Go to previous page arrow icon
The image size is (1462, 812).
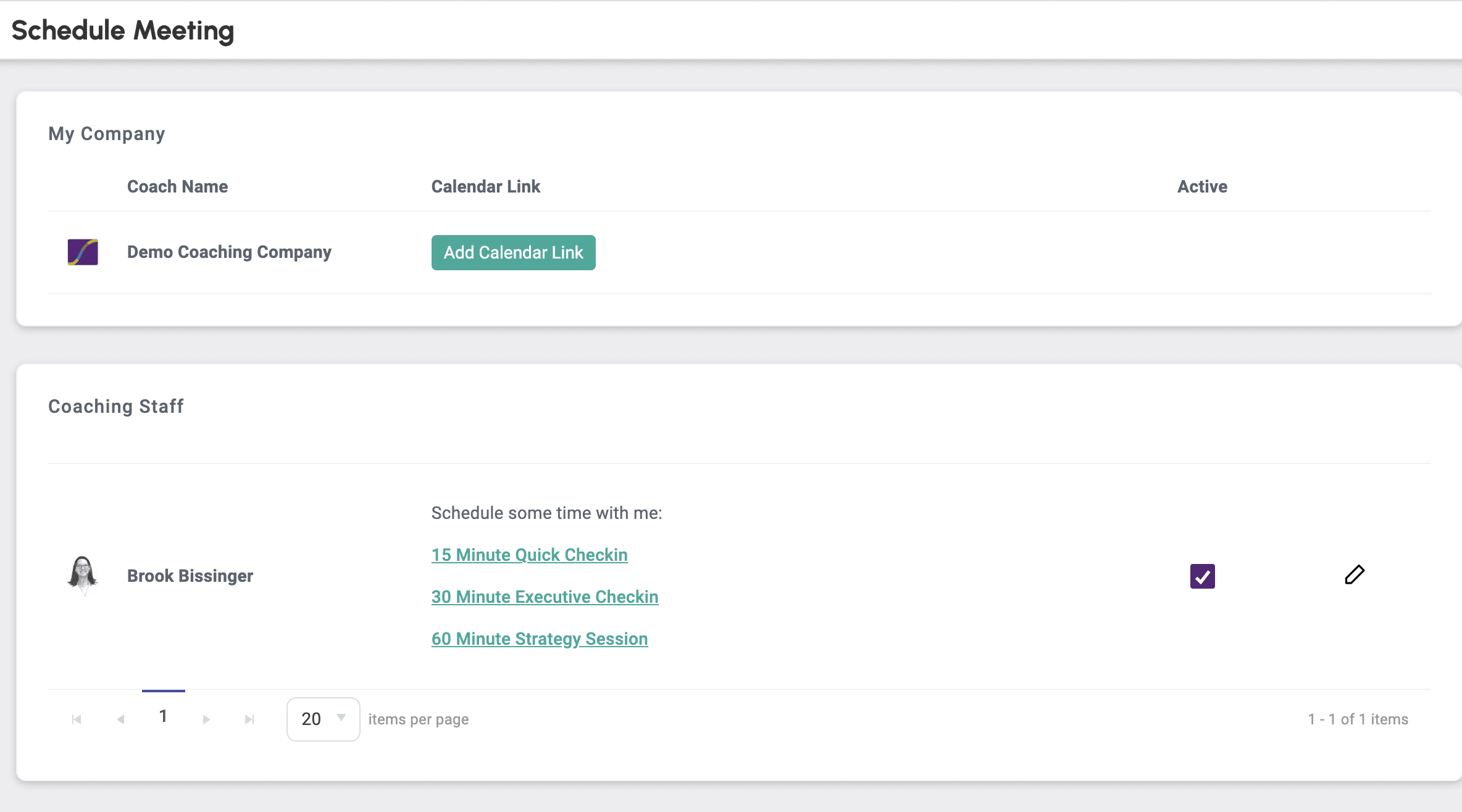pyautogui.click(x=121, y=719)
